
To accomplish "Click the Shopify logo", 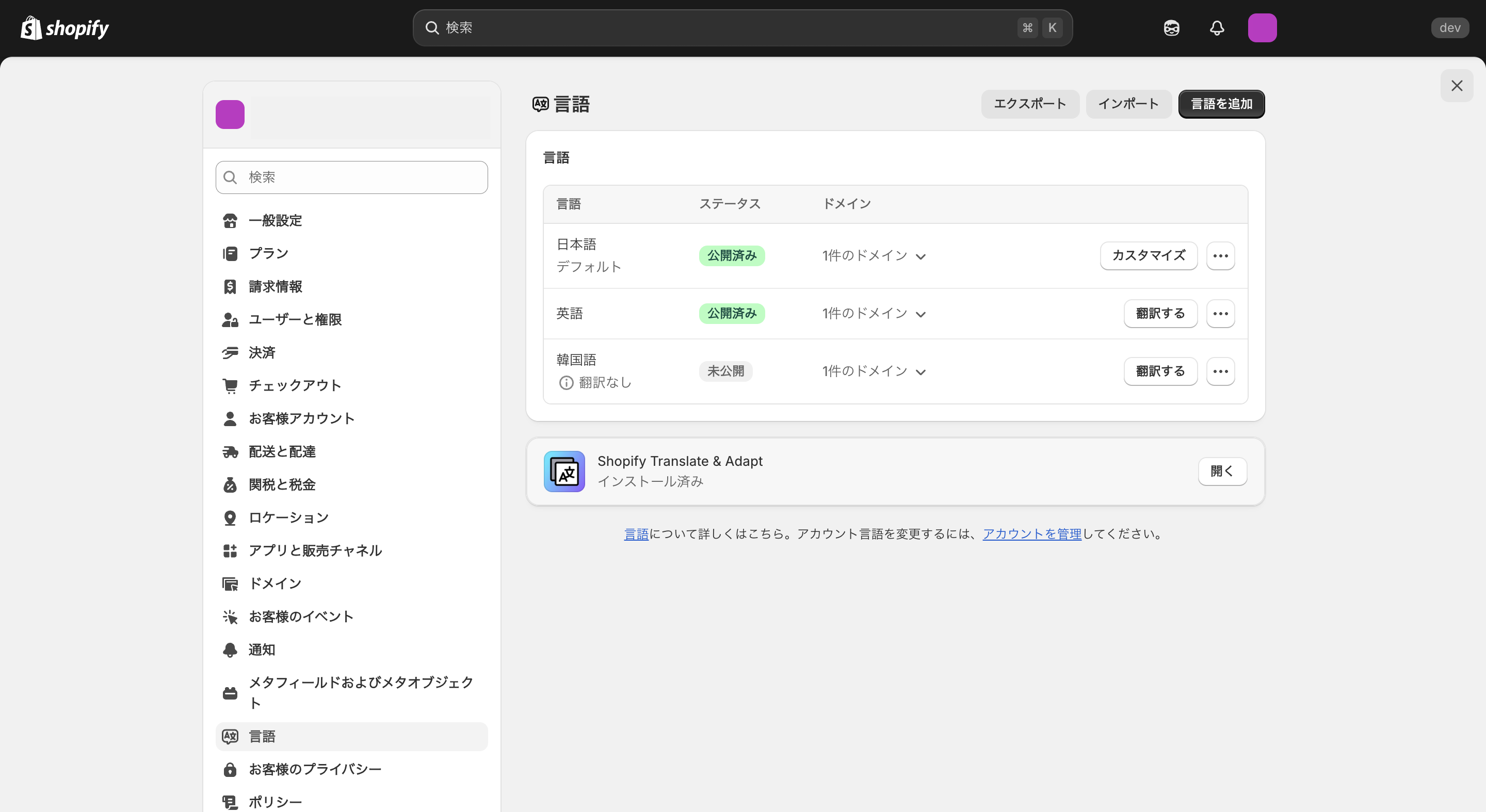I will pos(64,28).
